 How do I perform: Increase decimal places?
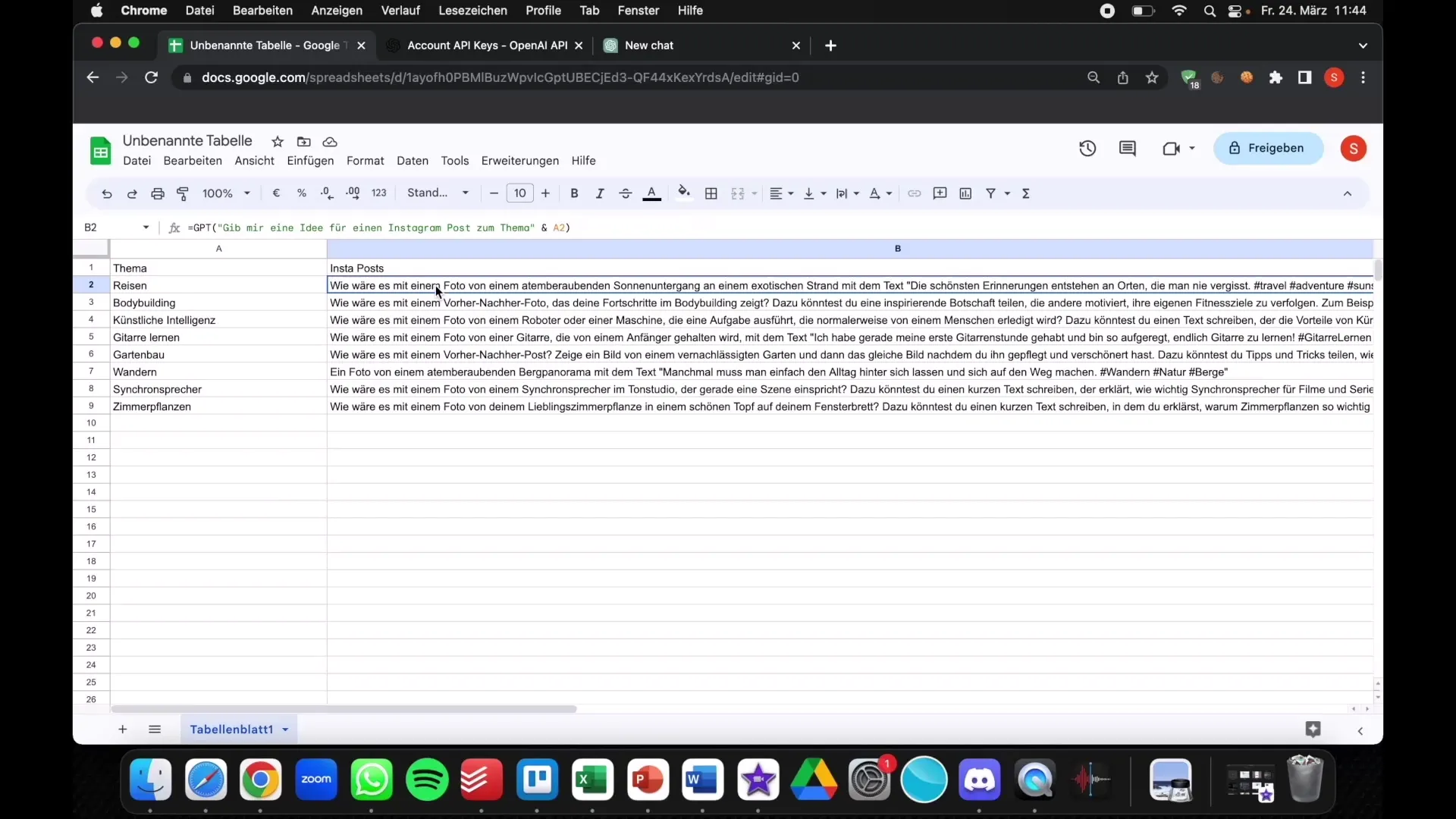(353, 193)
